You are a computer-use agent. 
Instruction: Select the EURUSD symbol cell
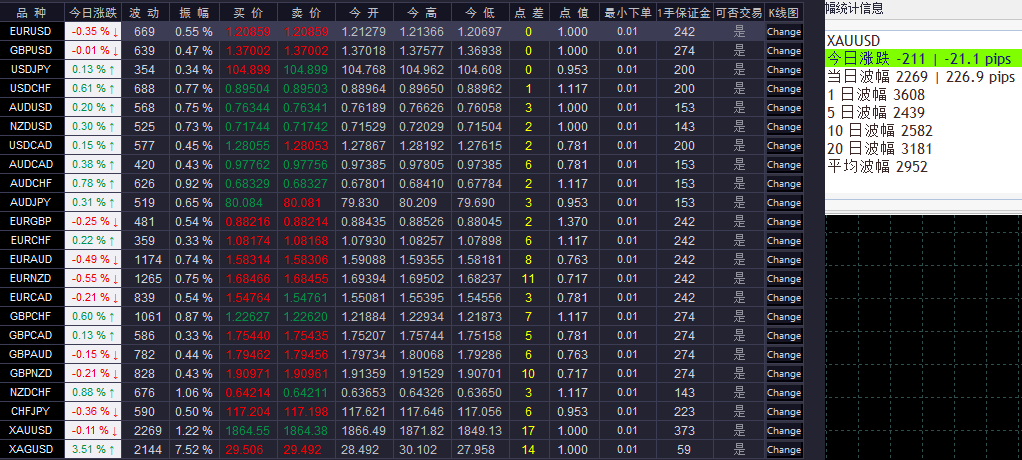32,31
